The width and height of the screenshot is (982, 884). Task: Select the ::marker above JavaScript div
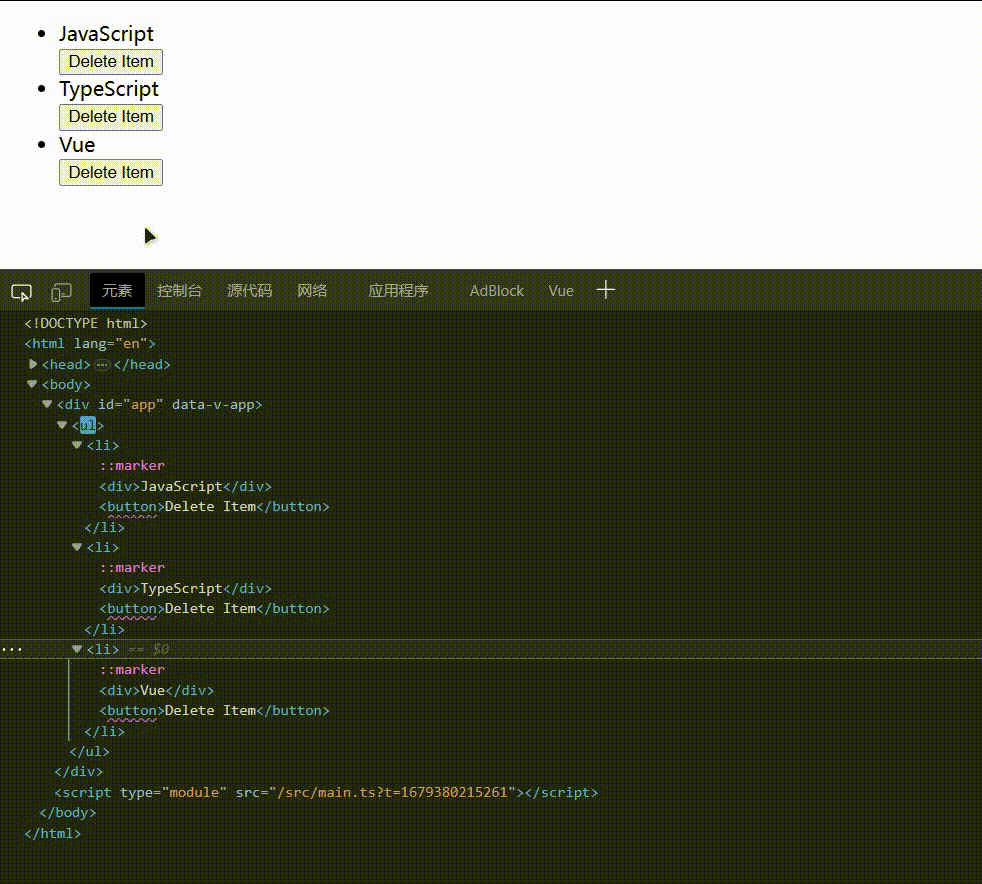[x=132, y=465]
